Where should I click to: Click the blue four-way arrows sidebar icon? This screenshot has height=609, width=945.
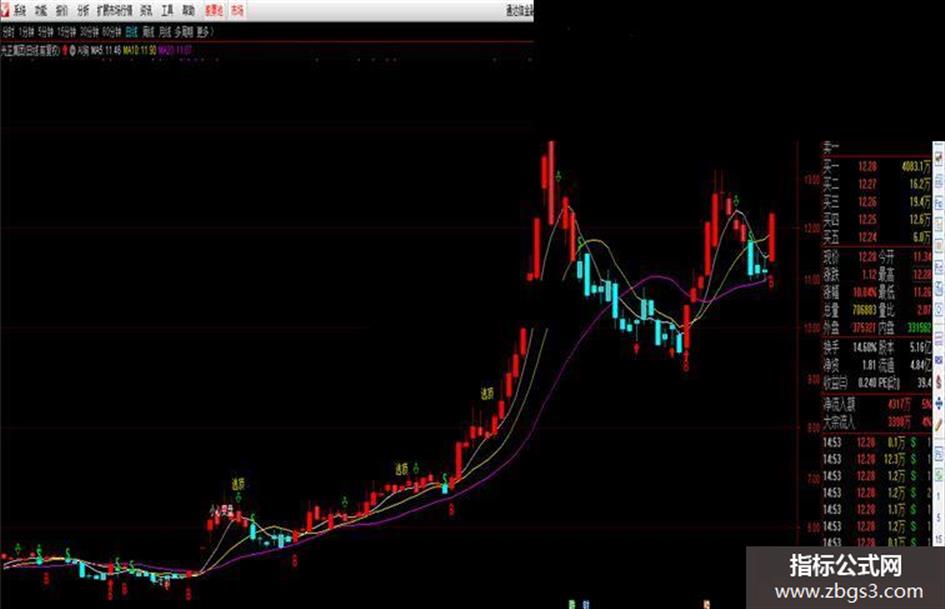pos(939,403)
